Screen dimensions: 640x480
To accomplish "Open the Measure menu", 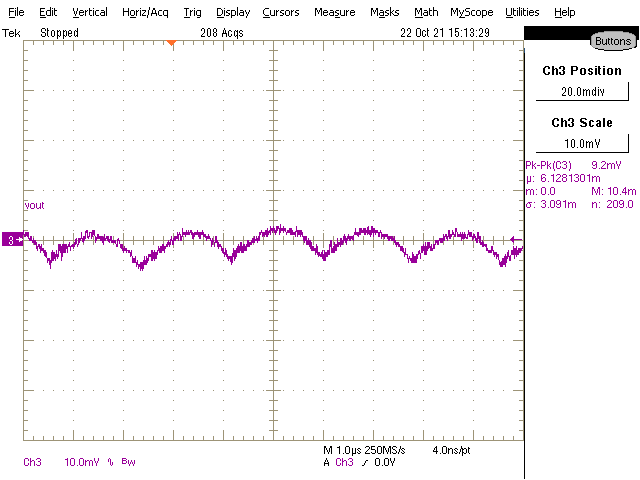I will [x=334, y=12].
